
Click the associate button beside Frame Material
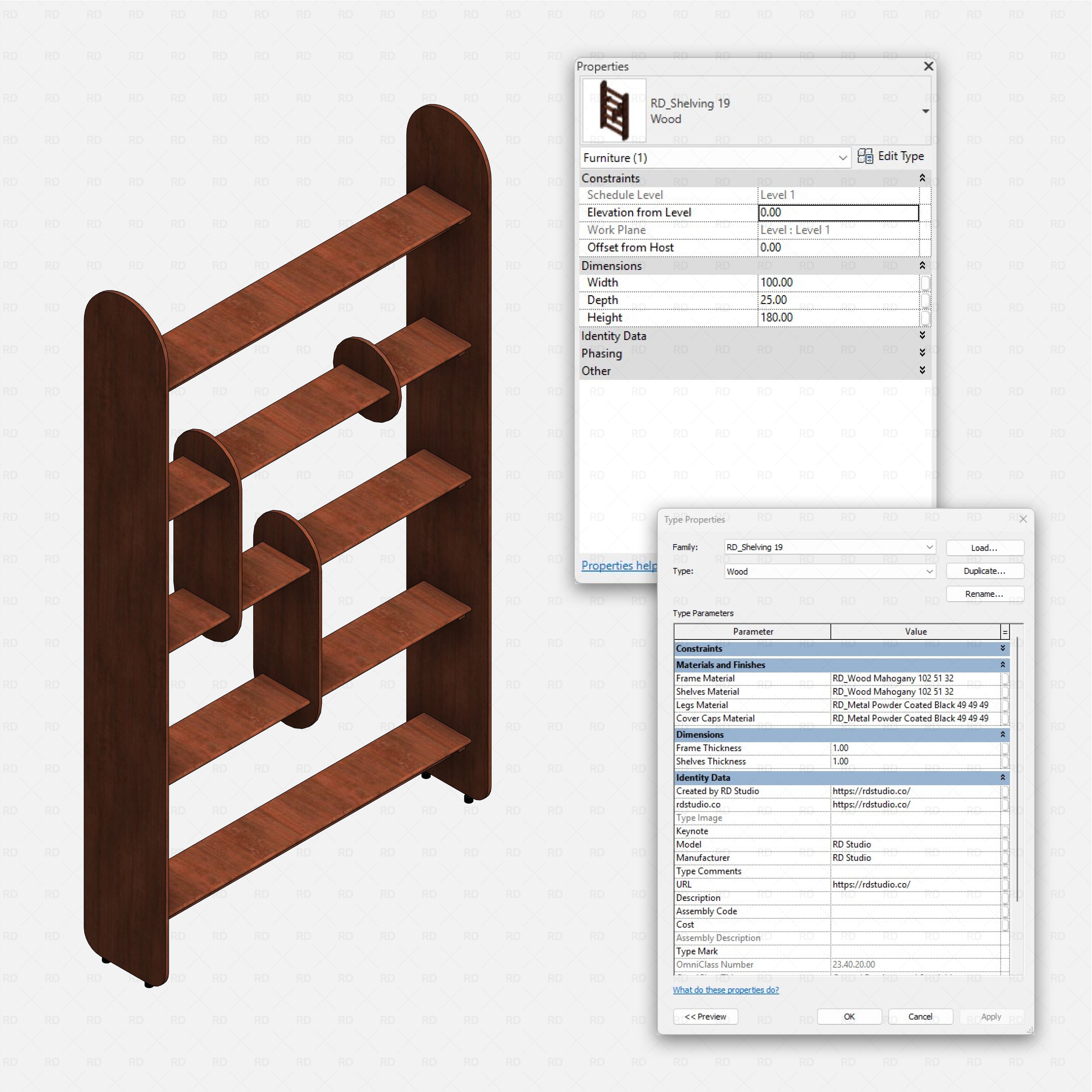point(1005,678)
